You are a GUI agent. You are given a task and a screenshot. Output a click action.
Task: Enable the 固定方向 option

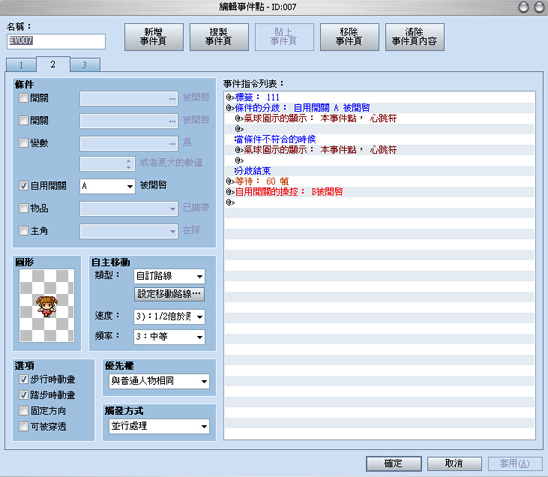tap(23, 411)
